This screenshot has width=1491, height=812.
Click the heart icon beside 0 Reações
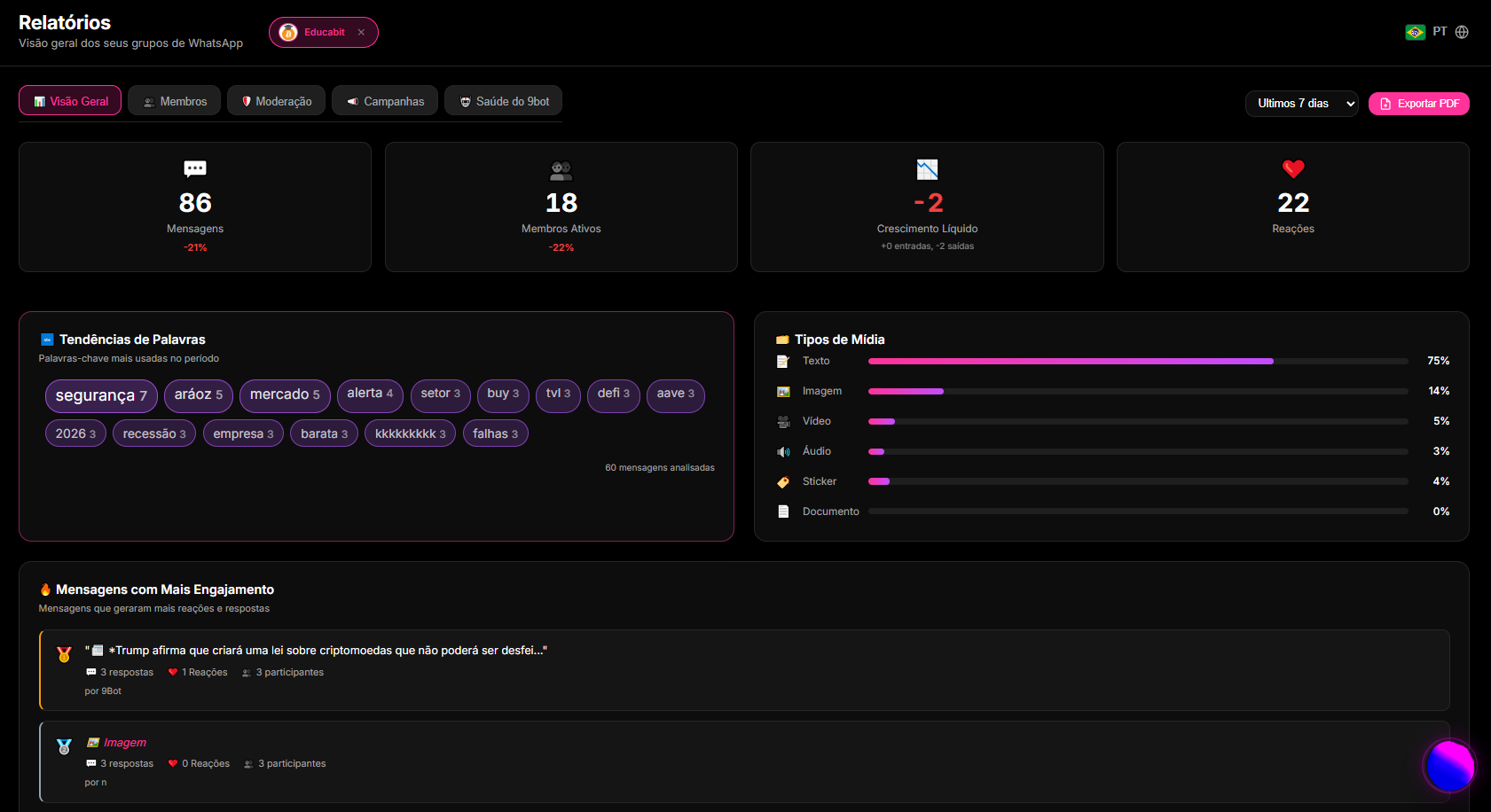(x=173, y=763)
